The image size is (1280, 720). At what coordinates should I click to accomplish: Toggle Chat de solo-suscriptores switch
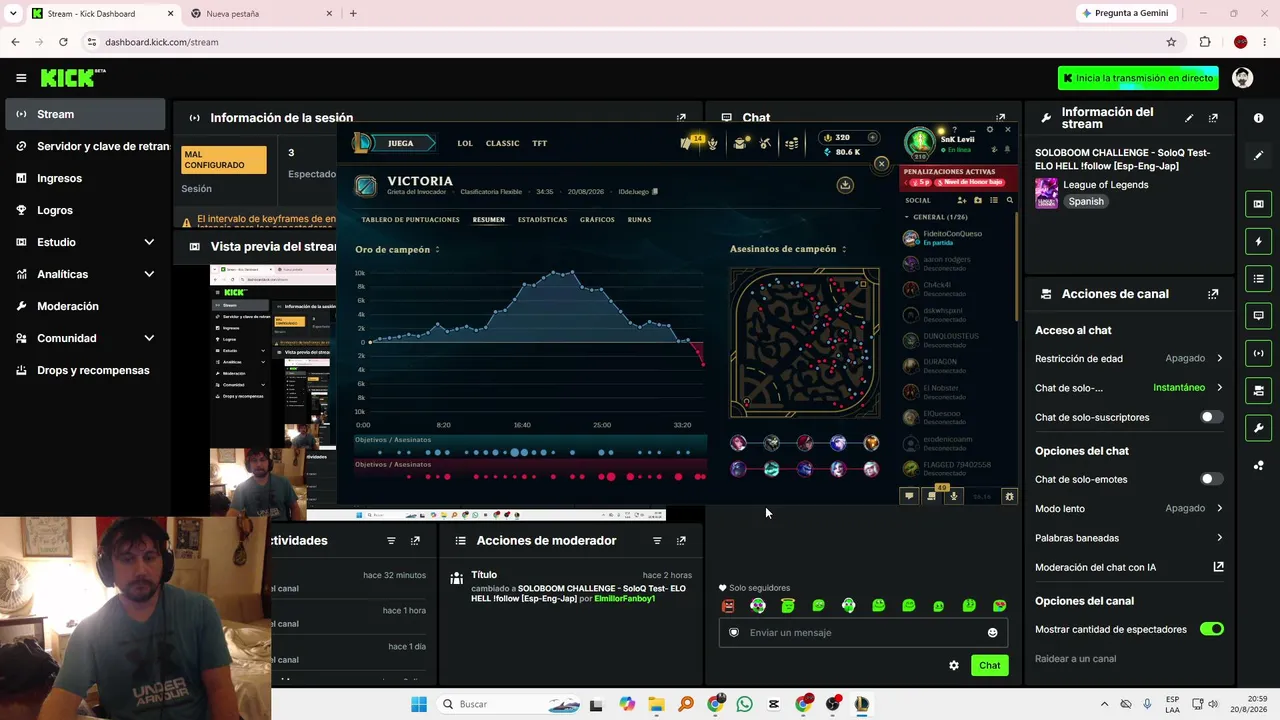tap(1211, 417)
